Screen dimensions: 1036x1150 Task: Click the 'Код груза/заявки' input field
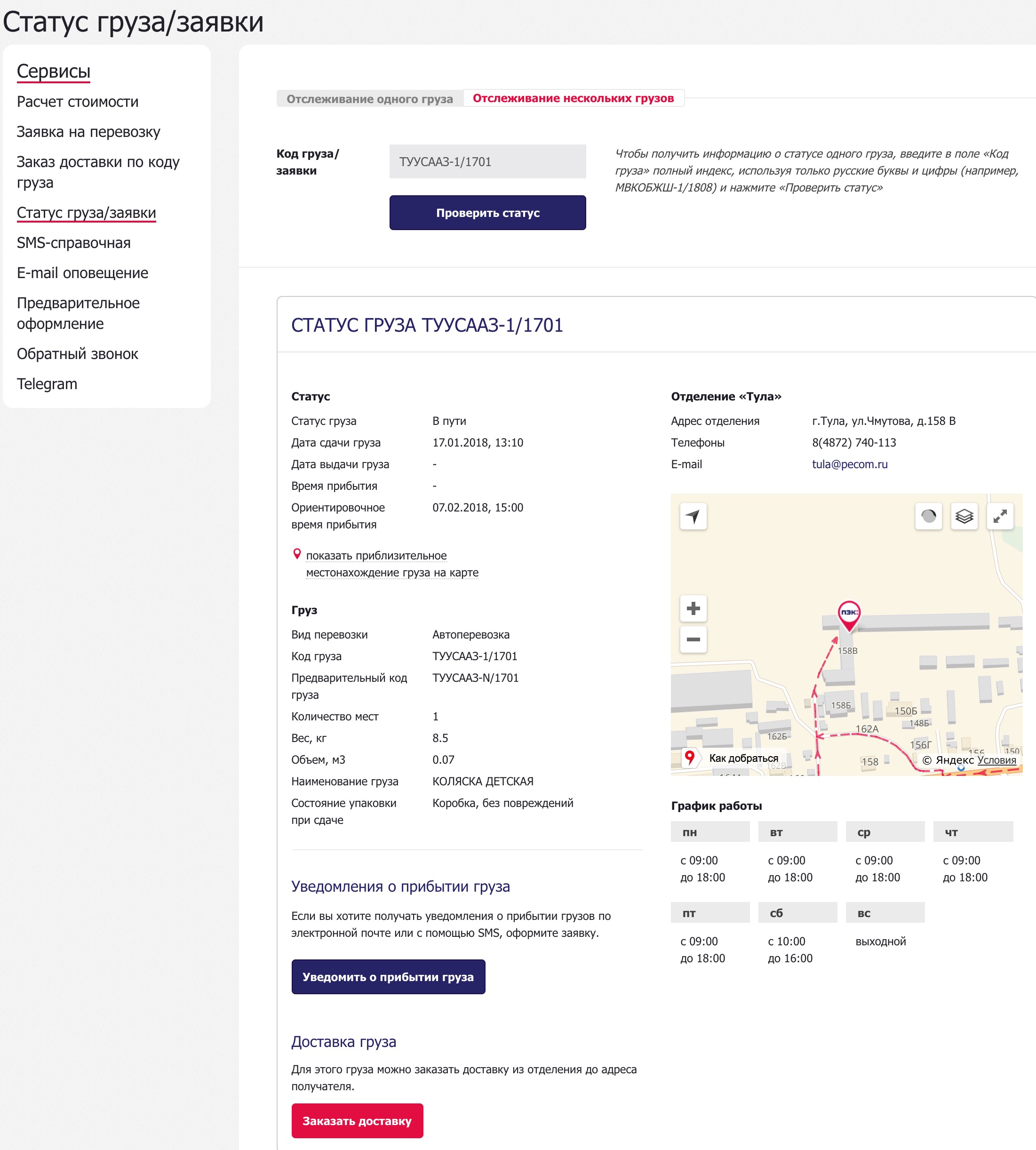488,162
